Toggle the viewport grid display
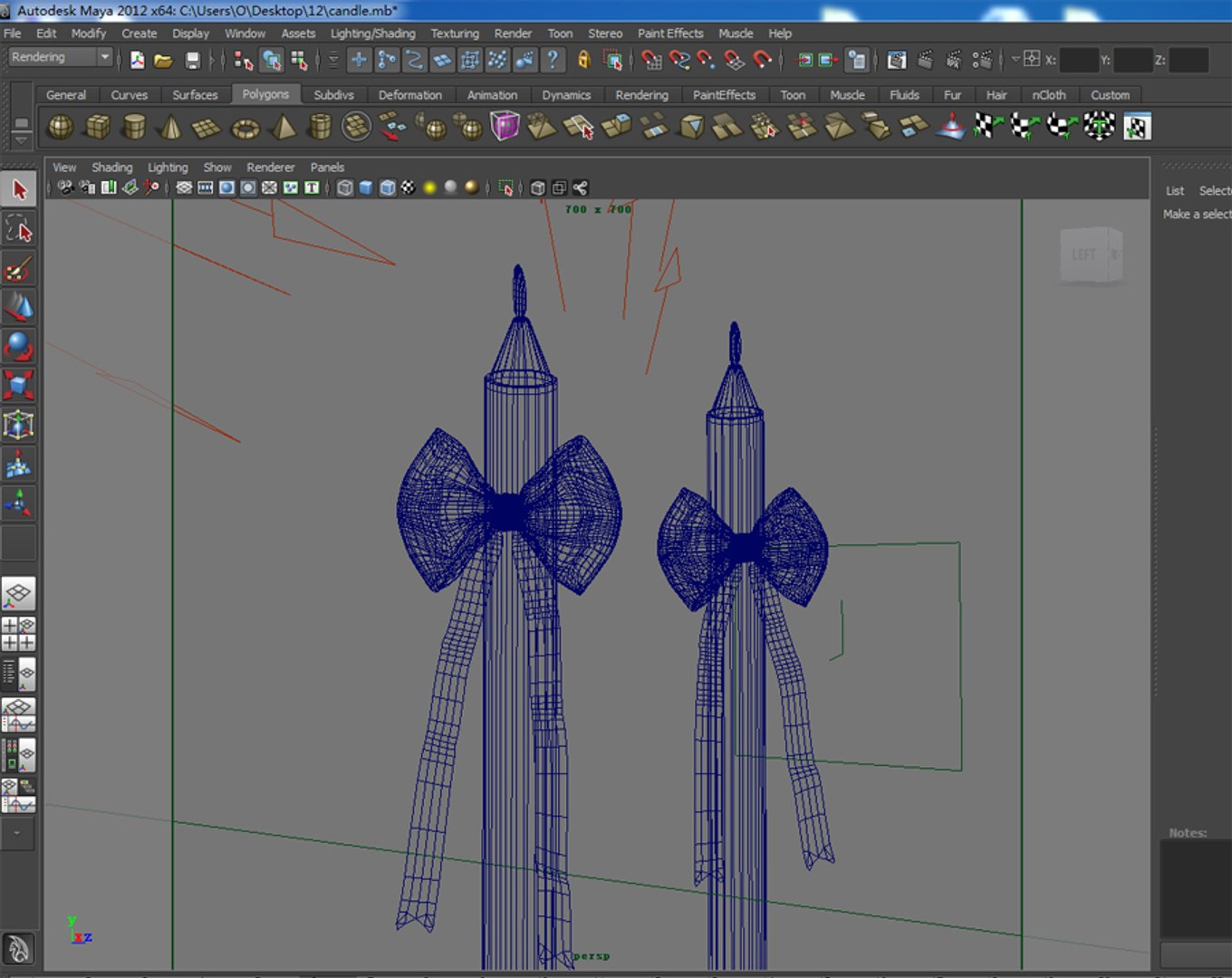The image size is (1232, 978). 184,188
